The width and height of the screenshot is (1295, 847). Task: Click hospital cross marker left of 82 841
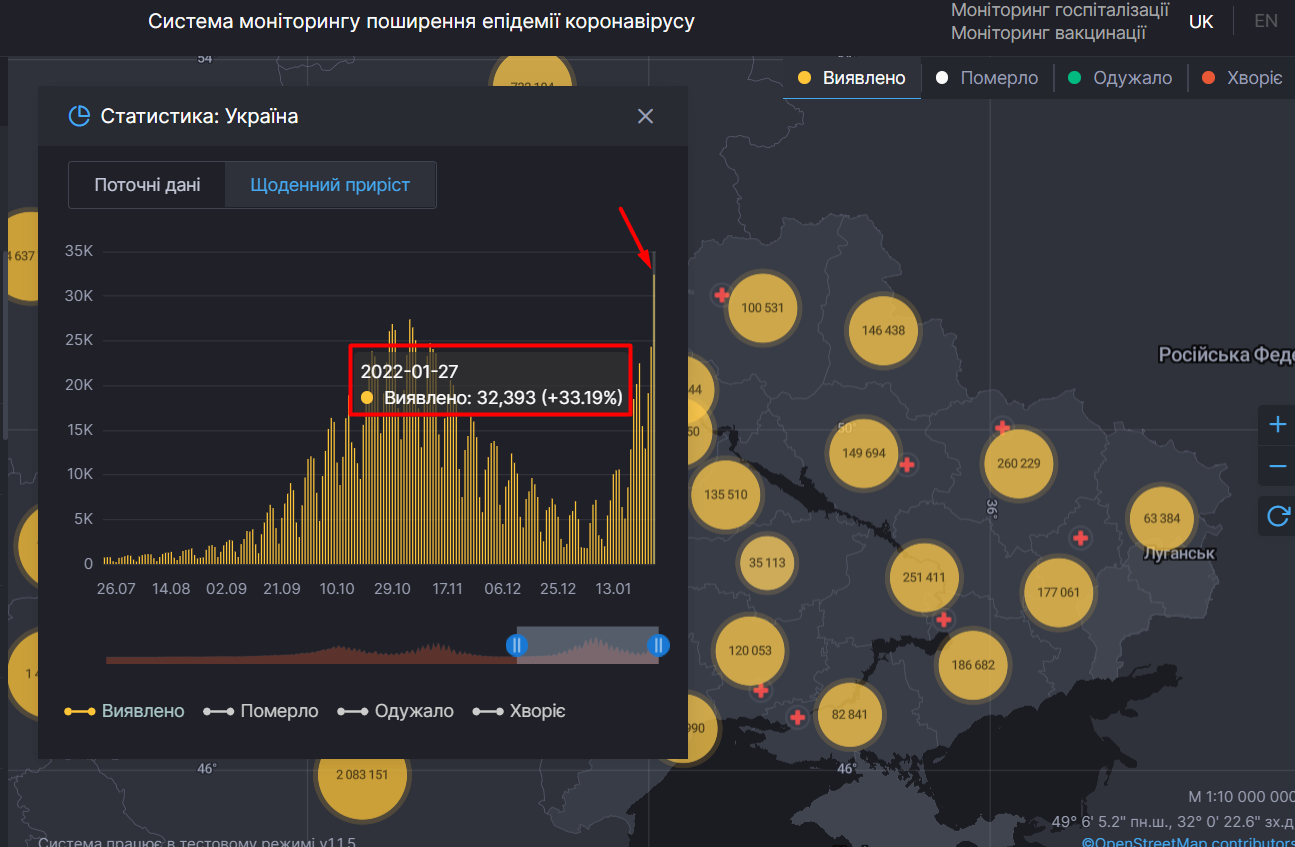pos(797,717)
